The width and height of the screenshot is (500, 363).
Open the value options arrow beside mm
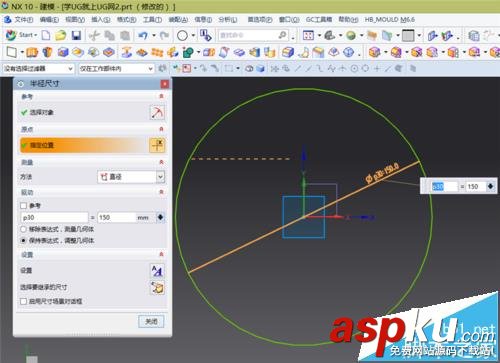(x=160, y=217)
